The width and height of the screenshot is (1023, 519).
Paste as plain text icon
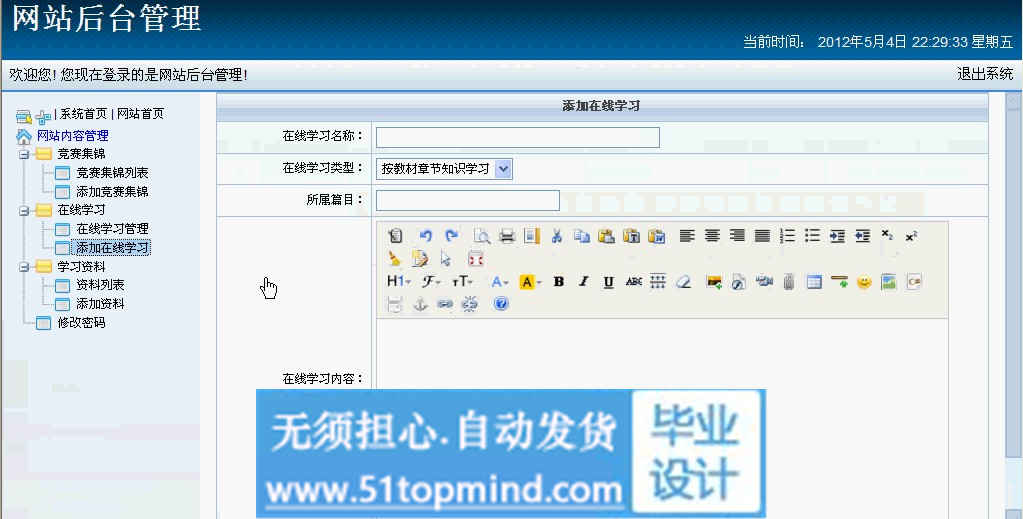tap(632, 236)
